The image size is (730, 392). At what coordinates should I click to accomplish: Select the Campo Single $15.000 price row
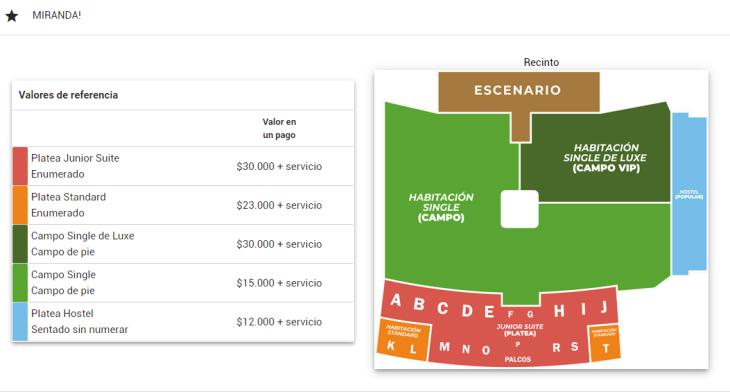183,283
